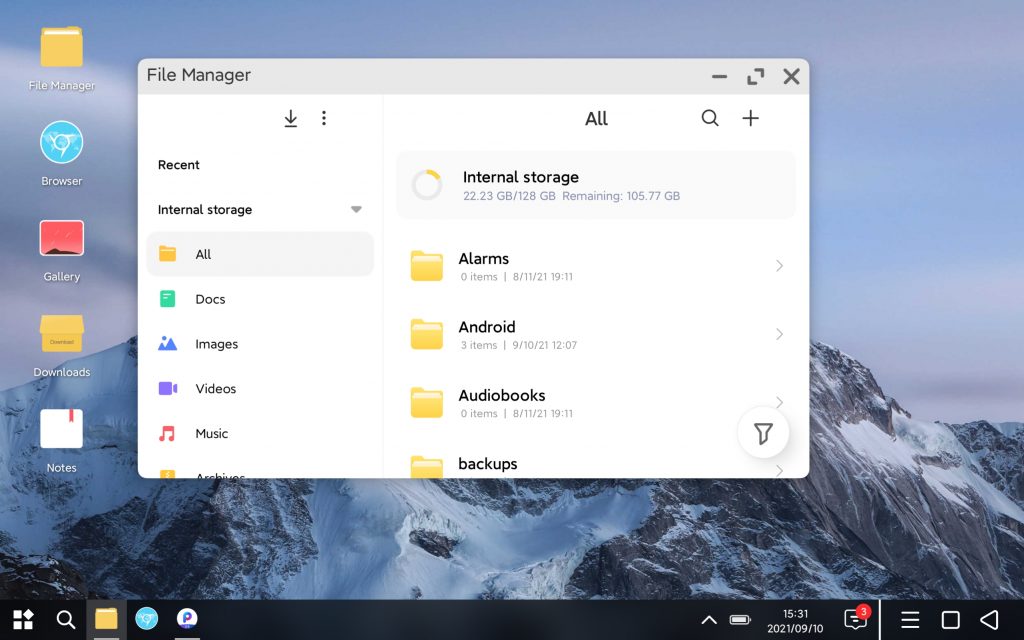This screenshot has height=640, width=1024.
Task: Open the three-dot more options menu
Action: click(x=324, y=119)
